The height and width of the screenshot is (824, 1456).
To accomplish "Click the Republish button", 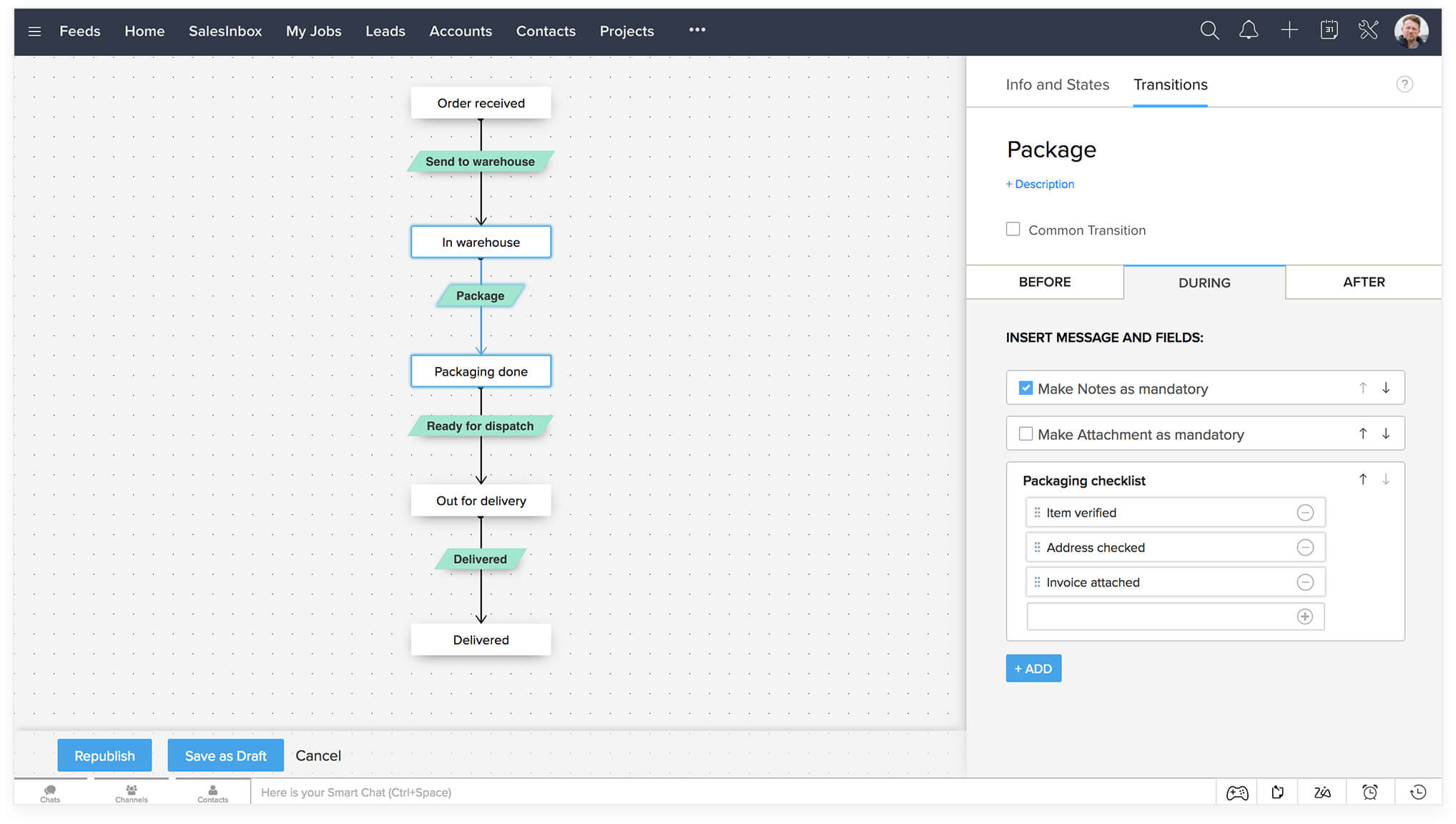I will click(x=104, y=755).
